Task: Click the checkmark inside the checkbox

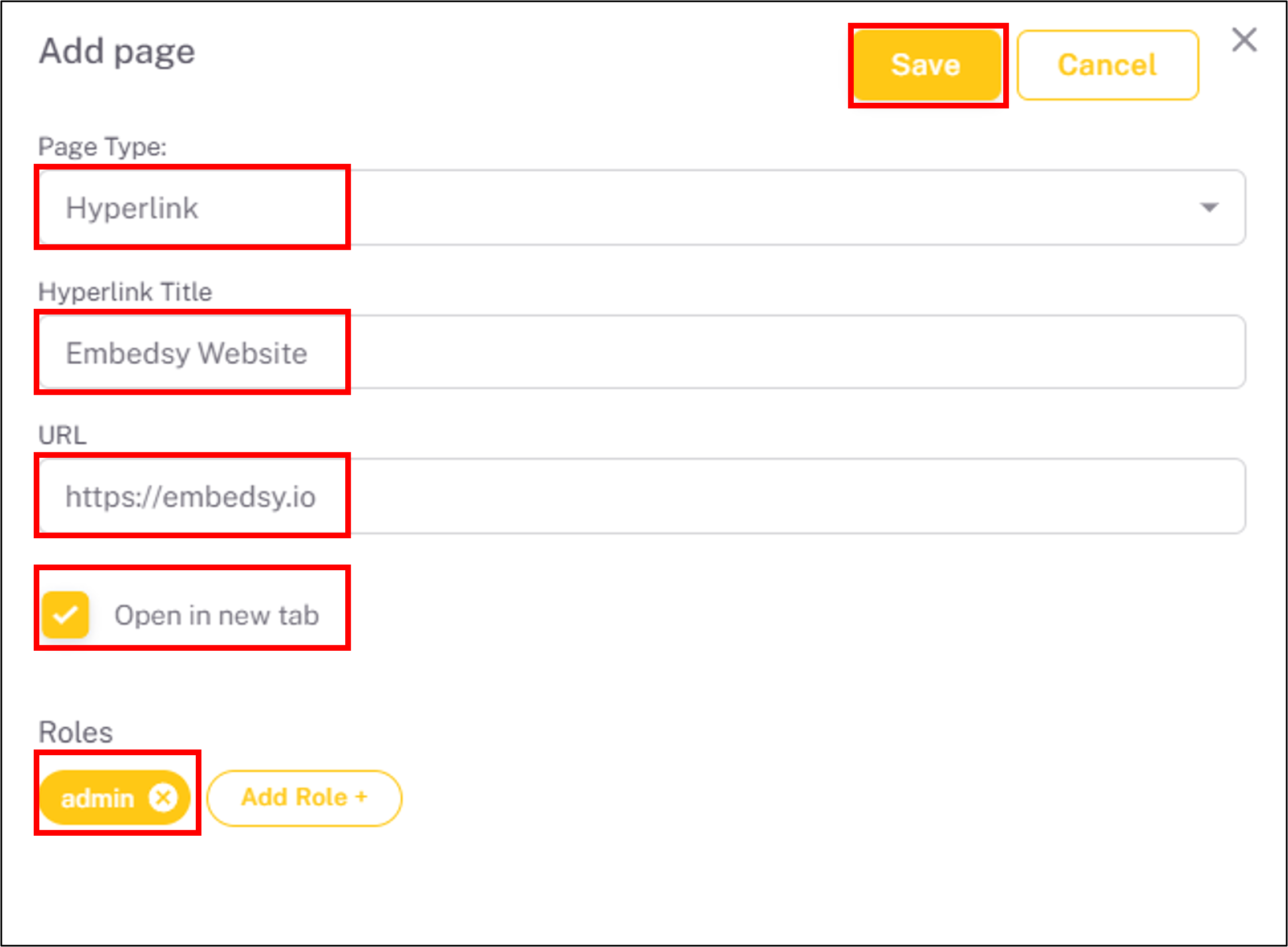Action: [x=65, y=615]
